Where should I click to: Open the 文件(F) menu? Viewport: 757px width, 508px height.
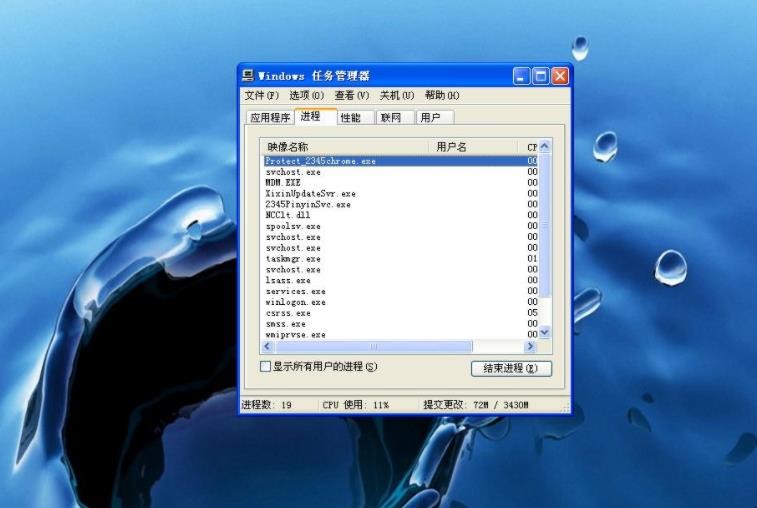click(x=262, y=96)
